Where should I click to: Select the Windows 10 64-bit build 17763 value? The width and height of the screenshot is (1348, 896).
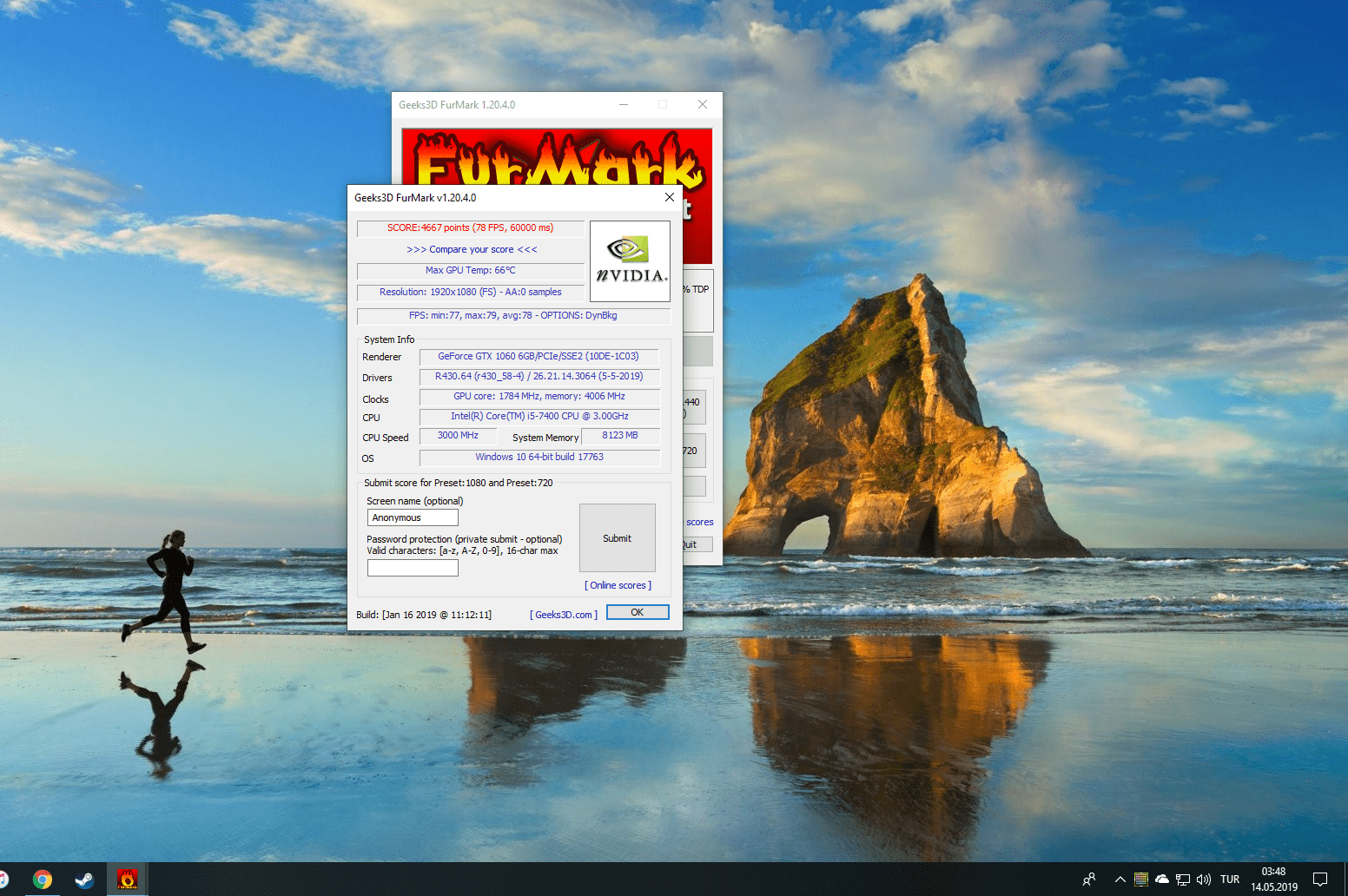pos(539,458)
